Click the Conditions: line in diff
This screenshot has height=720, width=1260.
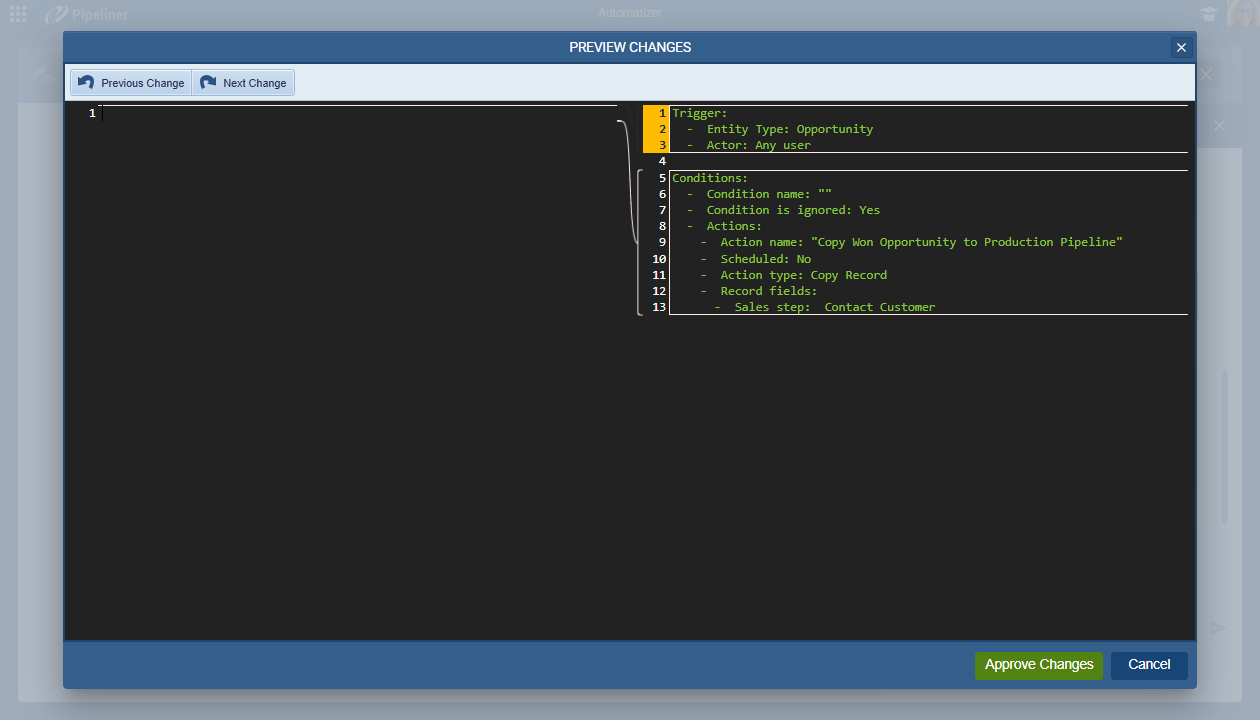(x=710, y=178)
